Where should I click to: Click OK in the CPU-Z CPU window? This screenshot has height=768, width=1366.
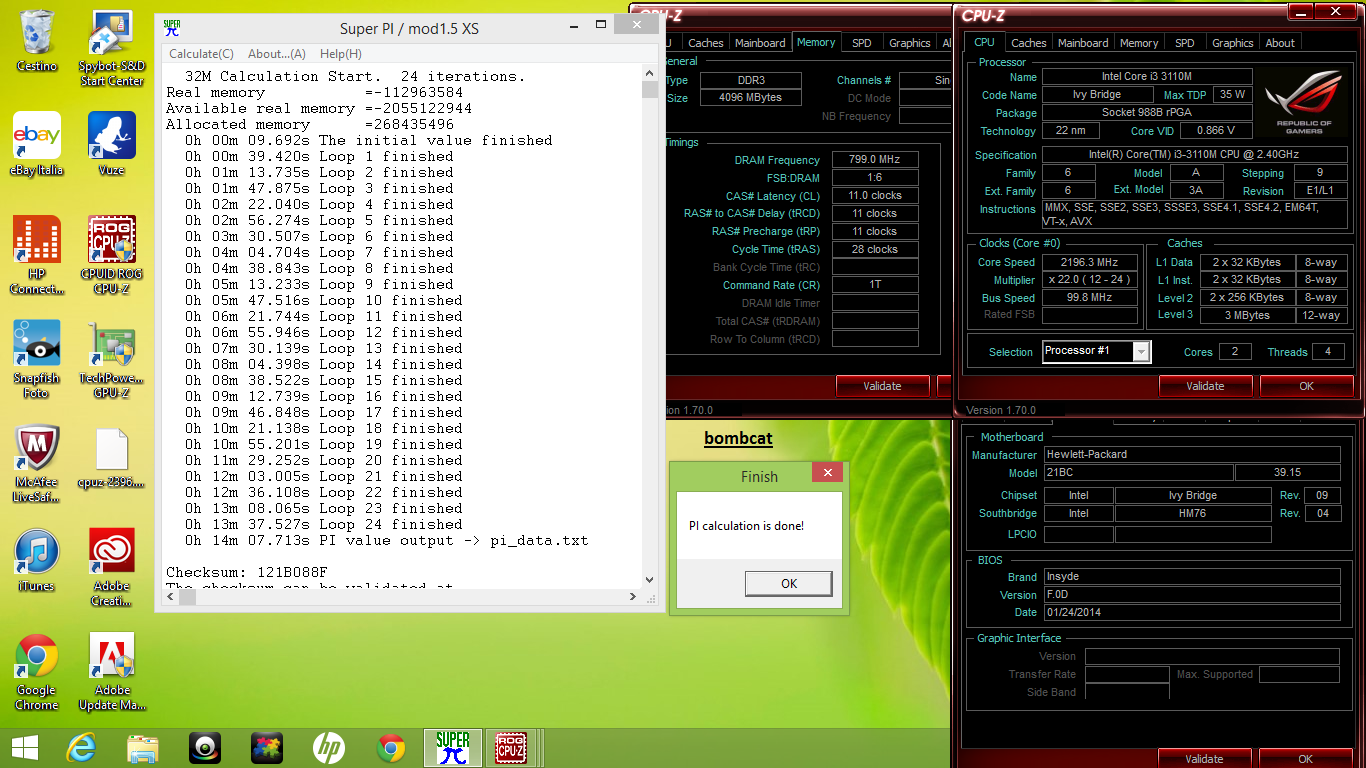(x=1306, y=386)
